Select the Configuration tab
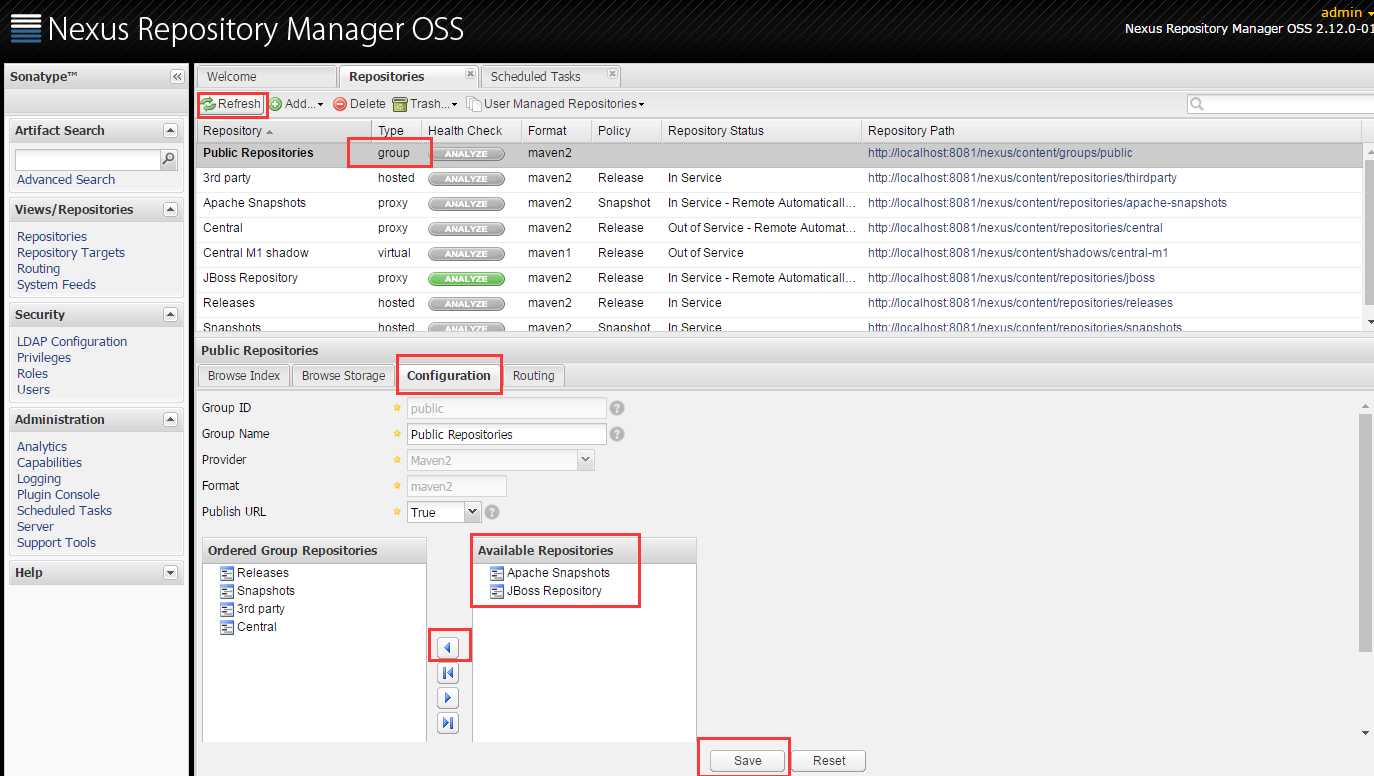This screenshot has height=776, width=1374. point(449,376)
